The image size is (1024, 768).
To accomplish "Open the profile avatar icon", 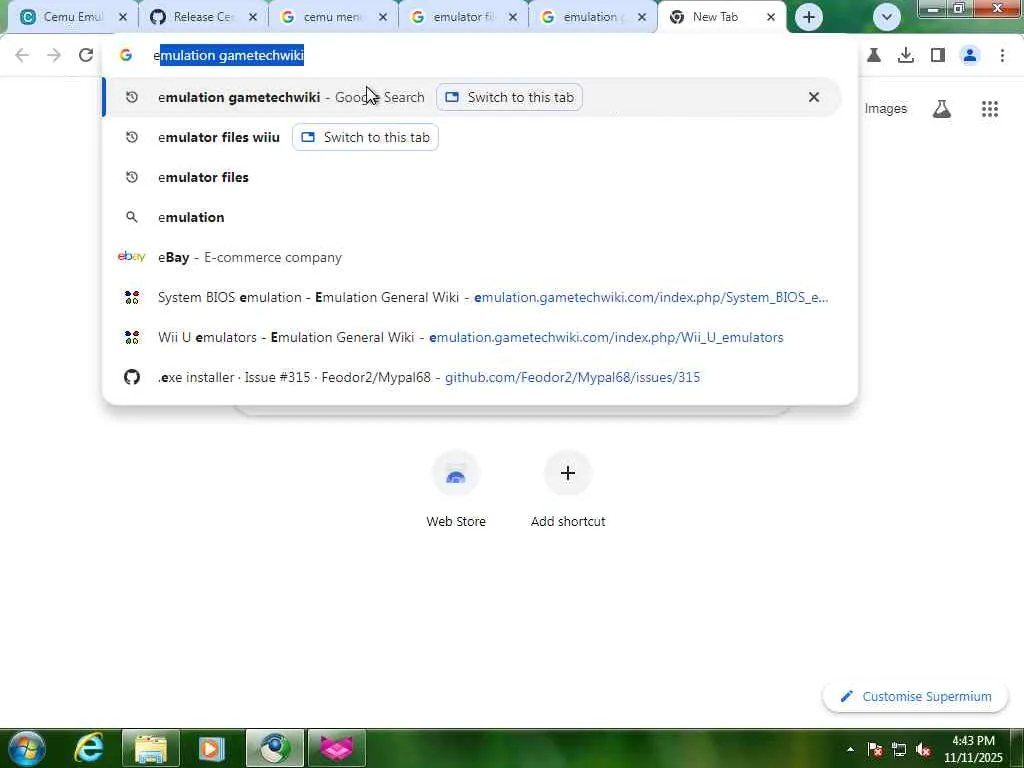I will point(970,56).
